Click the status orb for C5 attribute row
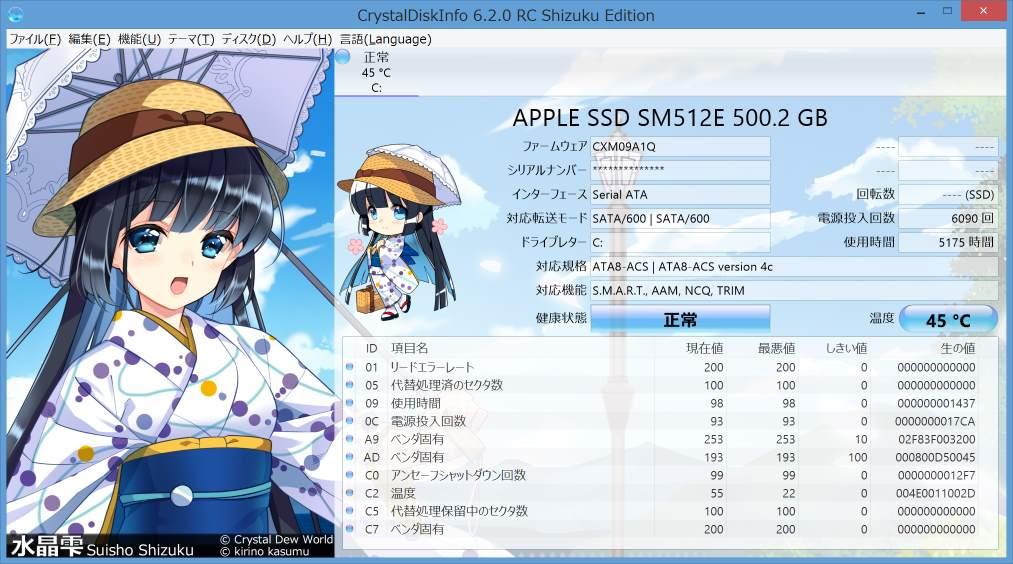The height and width of the screenshot is (564, 1013). (350, 511)
